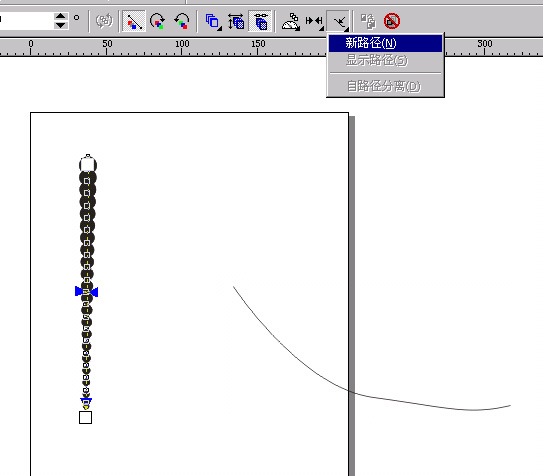Decrease blend angle with down spinner arrow

click(61, 25)
